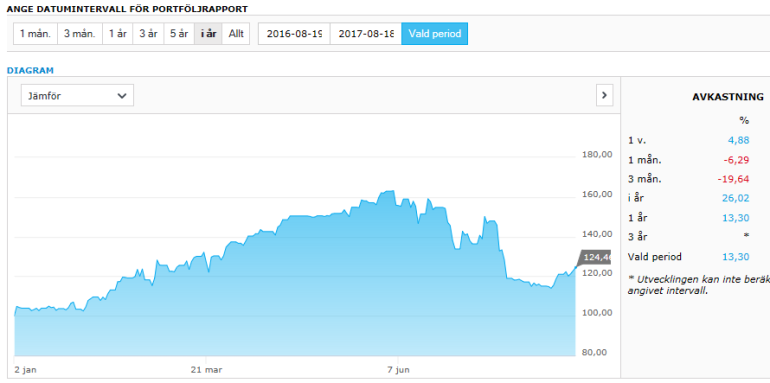Select the 3 mån. period button
This screenshot has width=770, height=383.
80,34
